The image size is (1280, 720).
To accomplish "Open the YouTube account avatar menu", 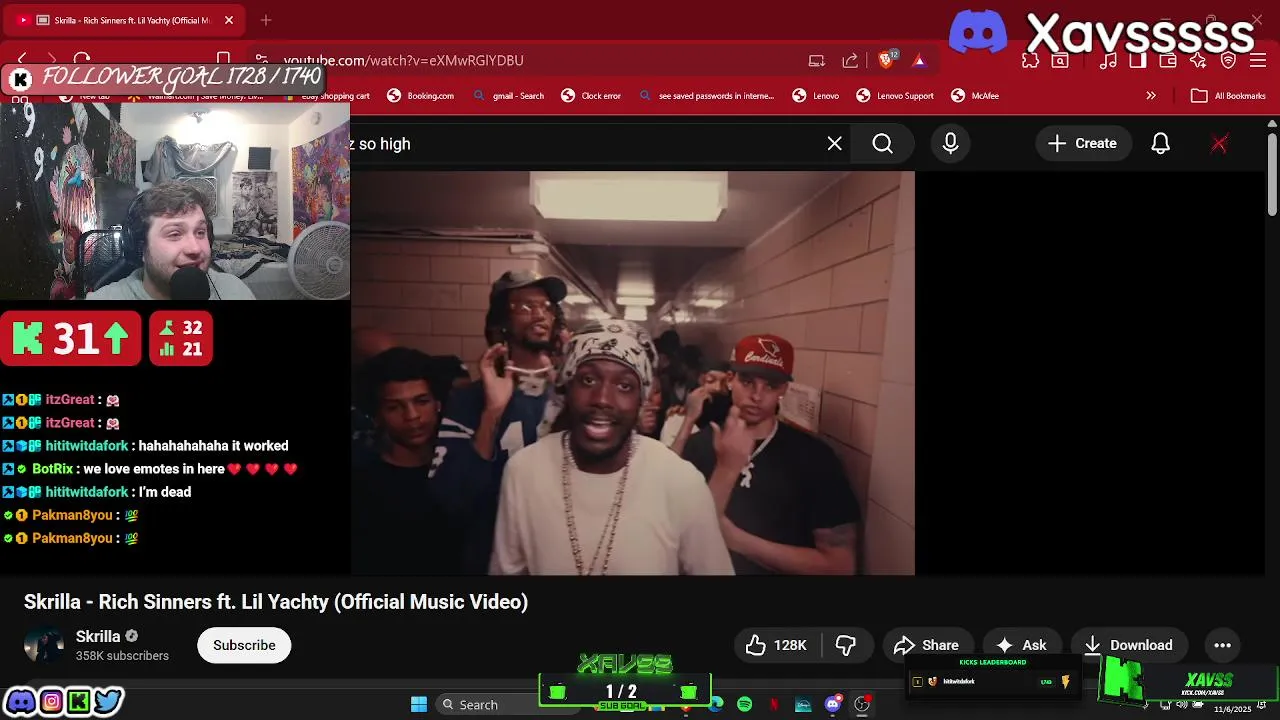I will (1219, 144).
